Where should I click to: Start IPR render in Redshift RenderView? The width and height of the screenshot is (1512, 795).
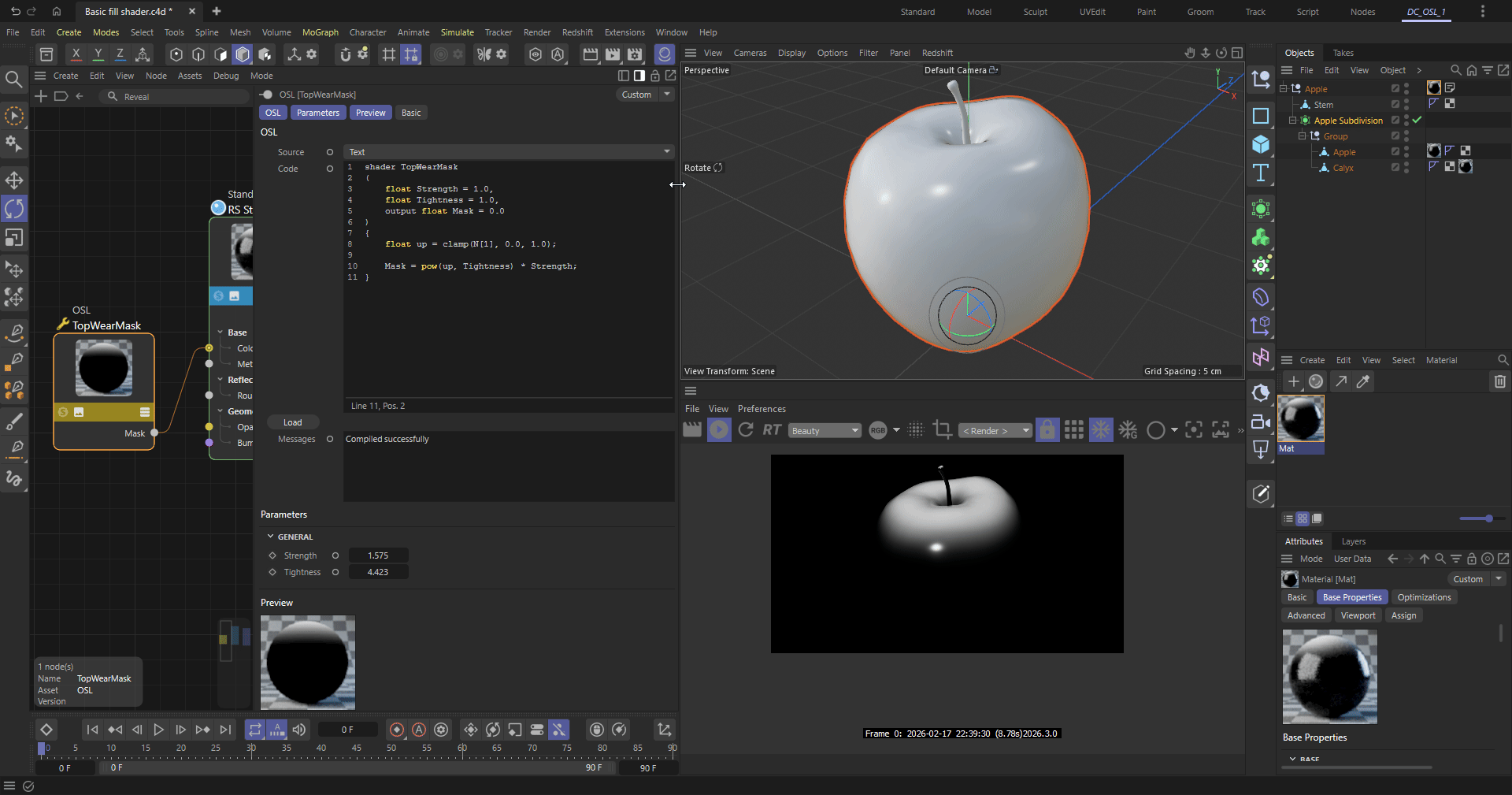click(x=719, y=429)
